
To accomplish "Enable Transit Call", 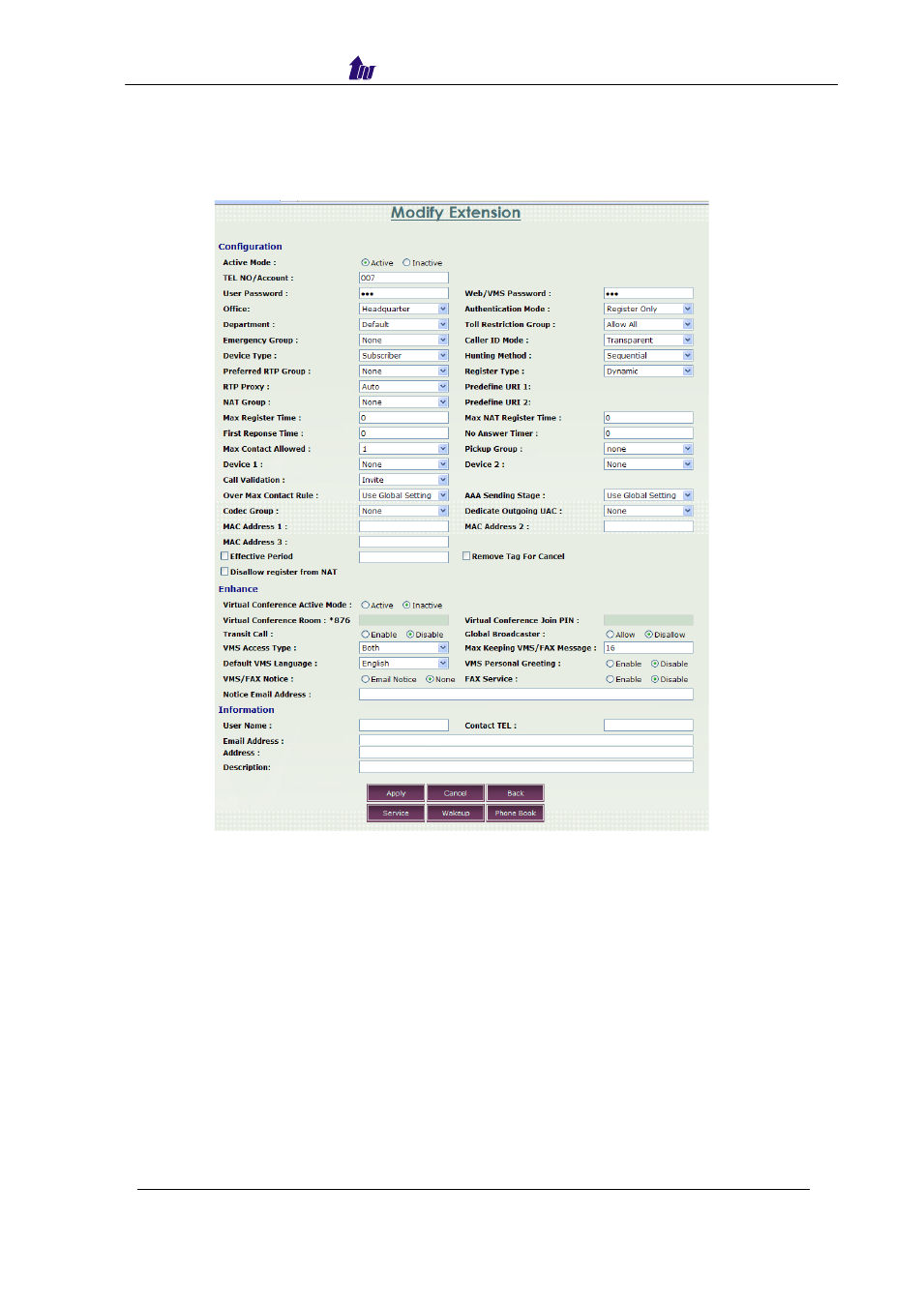I will pyautogui.click(x=366, y=635).
